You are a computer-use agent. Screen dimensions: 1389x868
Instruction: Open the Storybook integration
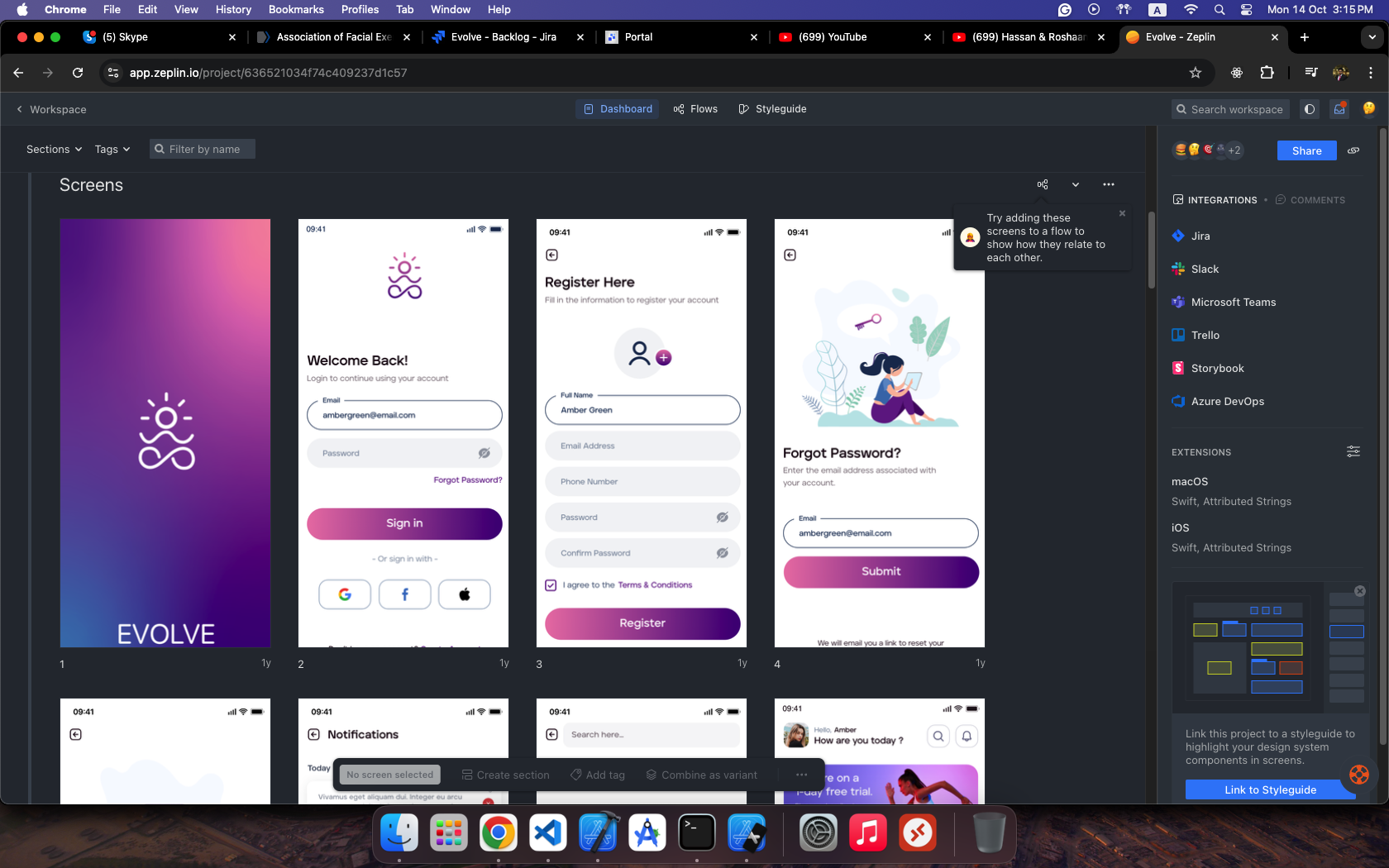[x=1208, y=369]
